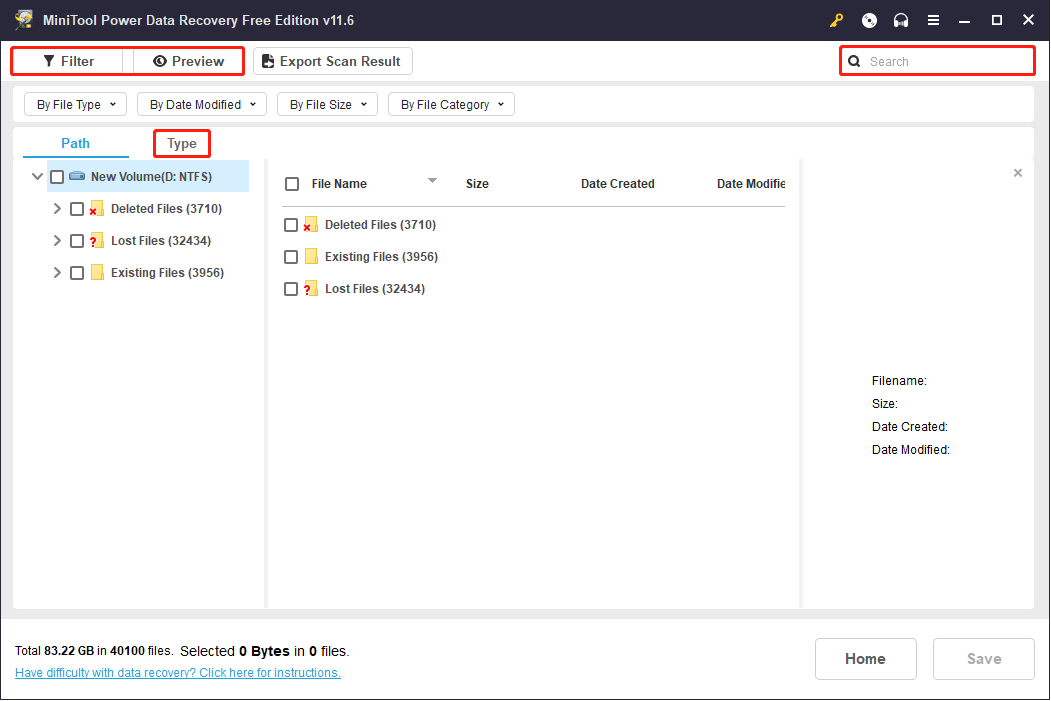Open the By File Type dropdown
The height and width of the screenshot is (701, 1051).
pos(76,105)
